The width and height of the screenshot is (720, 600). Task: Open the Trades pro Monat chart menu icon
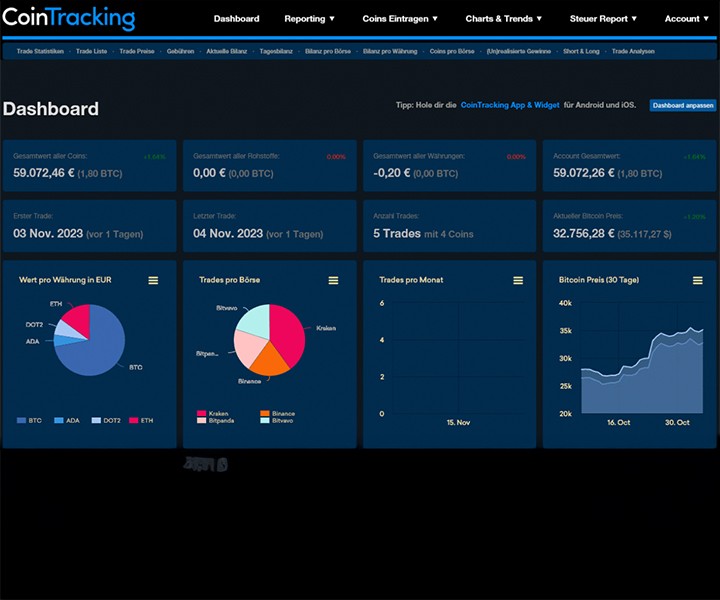(518, 280)
